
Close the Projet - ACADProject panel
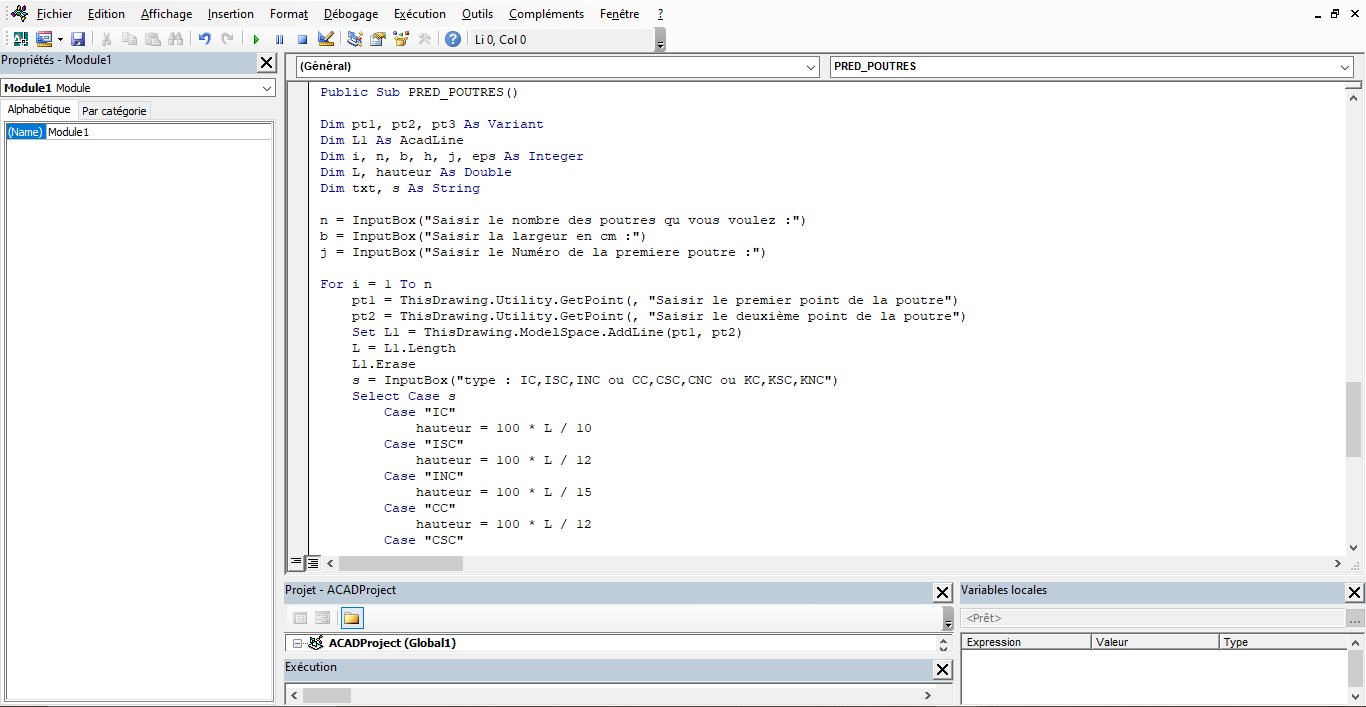[x=942, y=593]
